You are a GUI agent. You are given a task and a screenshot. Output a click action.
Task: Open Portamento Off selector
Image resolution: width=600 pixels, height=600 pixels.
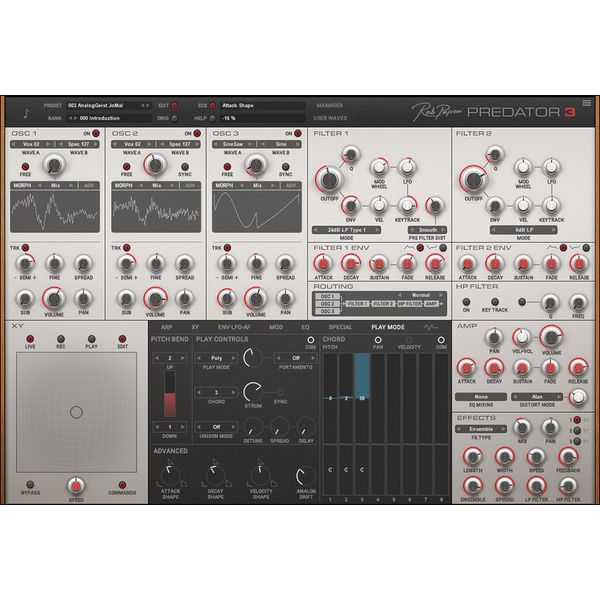pos(295,358)
